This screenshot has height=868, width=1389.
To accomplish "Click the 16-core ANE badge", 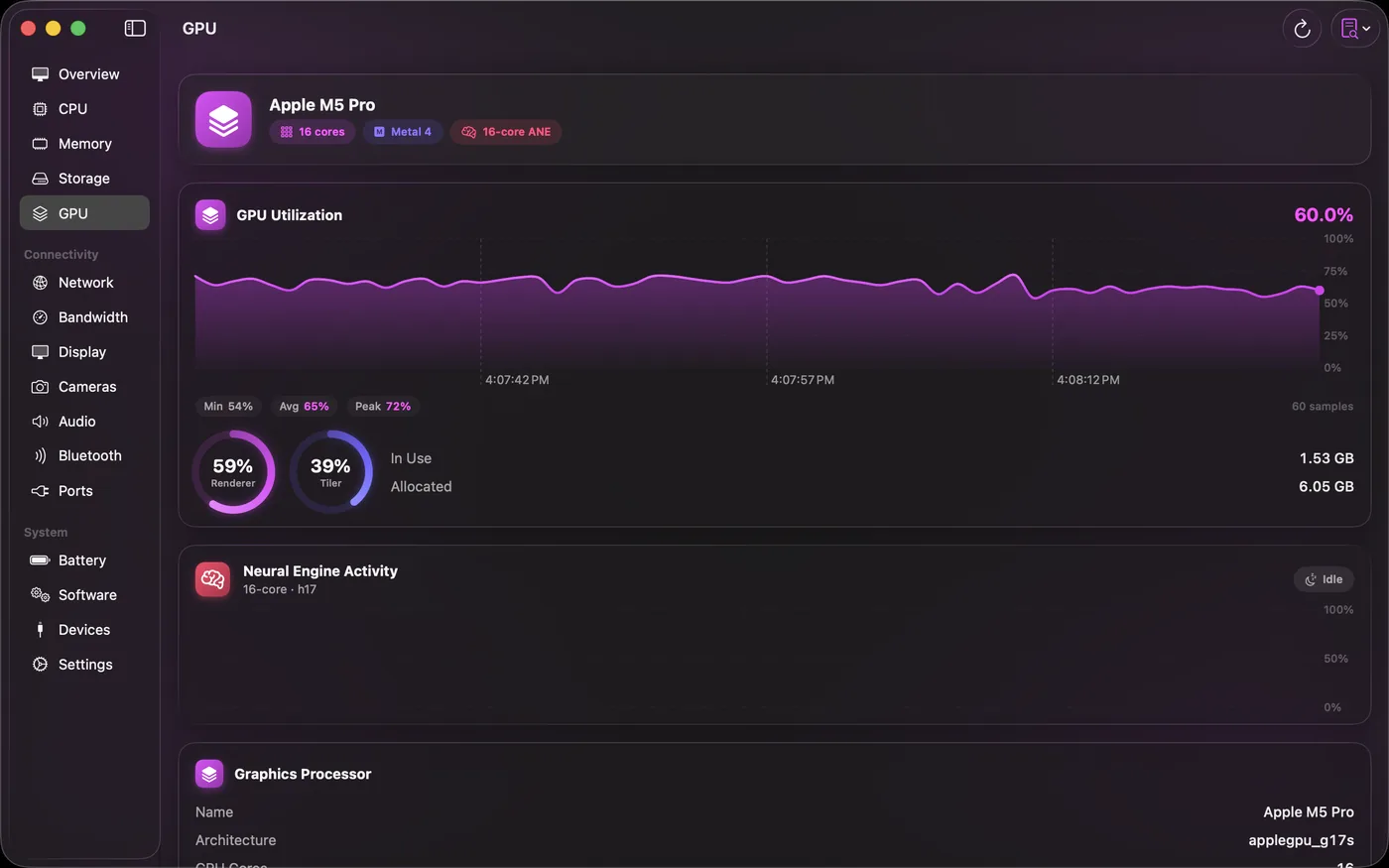I will (506, 132).
